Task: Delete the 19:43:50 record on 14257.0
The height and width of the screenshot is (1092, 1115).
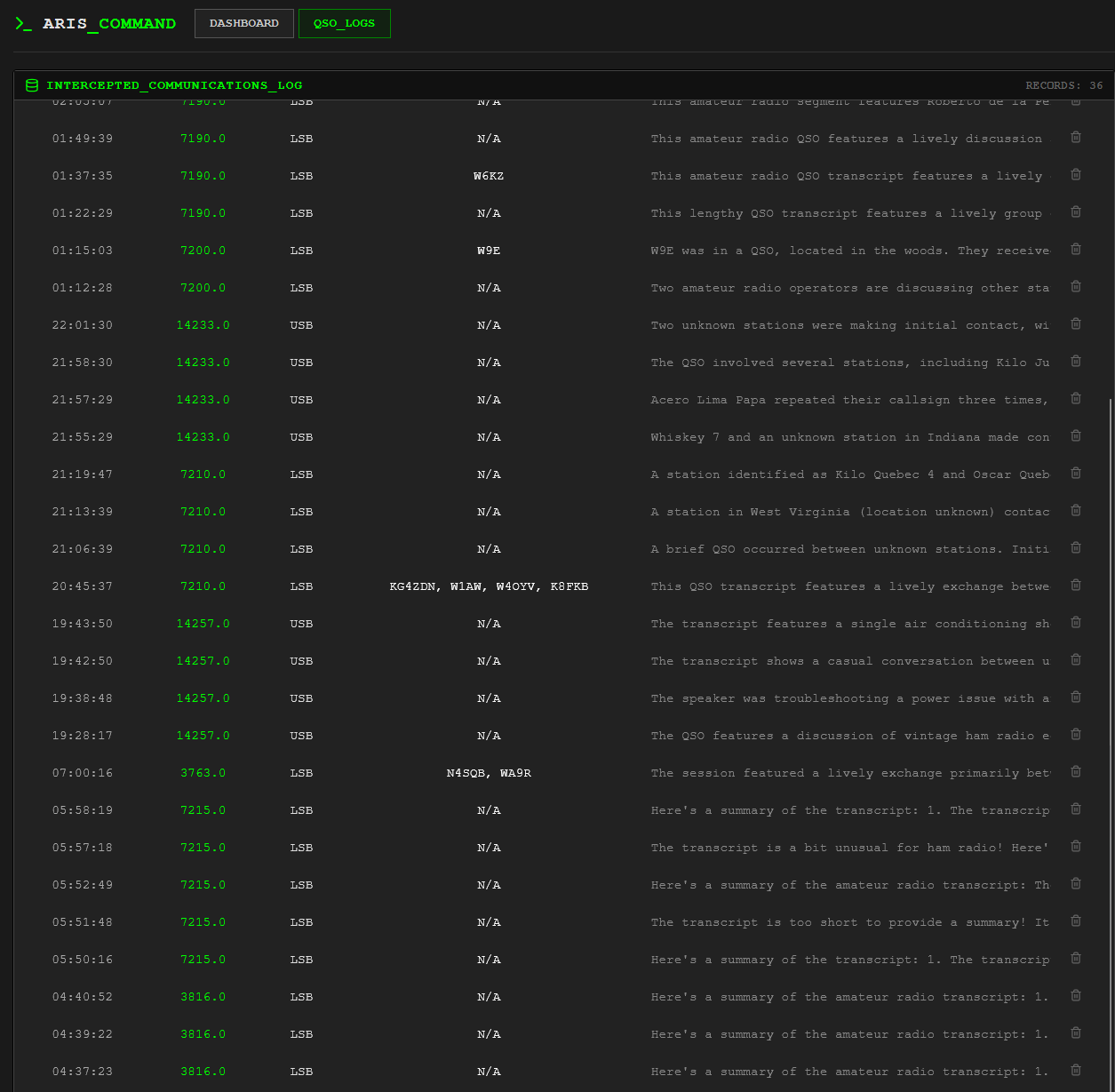Action: [1075, 622]
